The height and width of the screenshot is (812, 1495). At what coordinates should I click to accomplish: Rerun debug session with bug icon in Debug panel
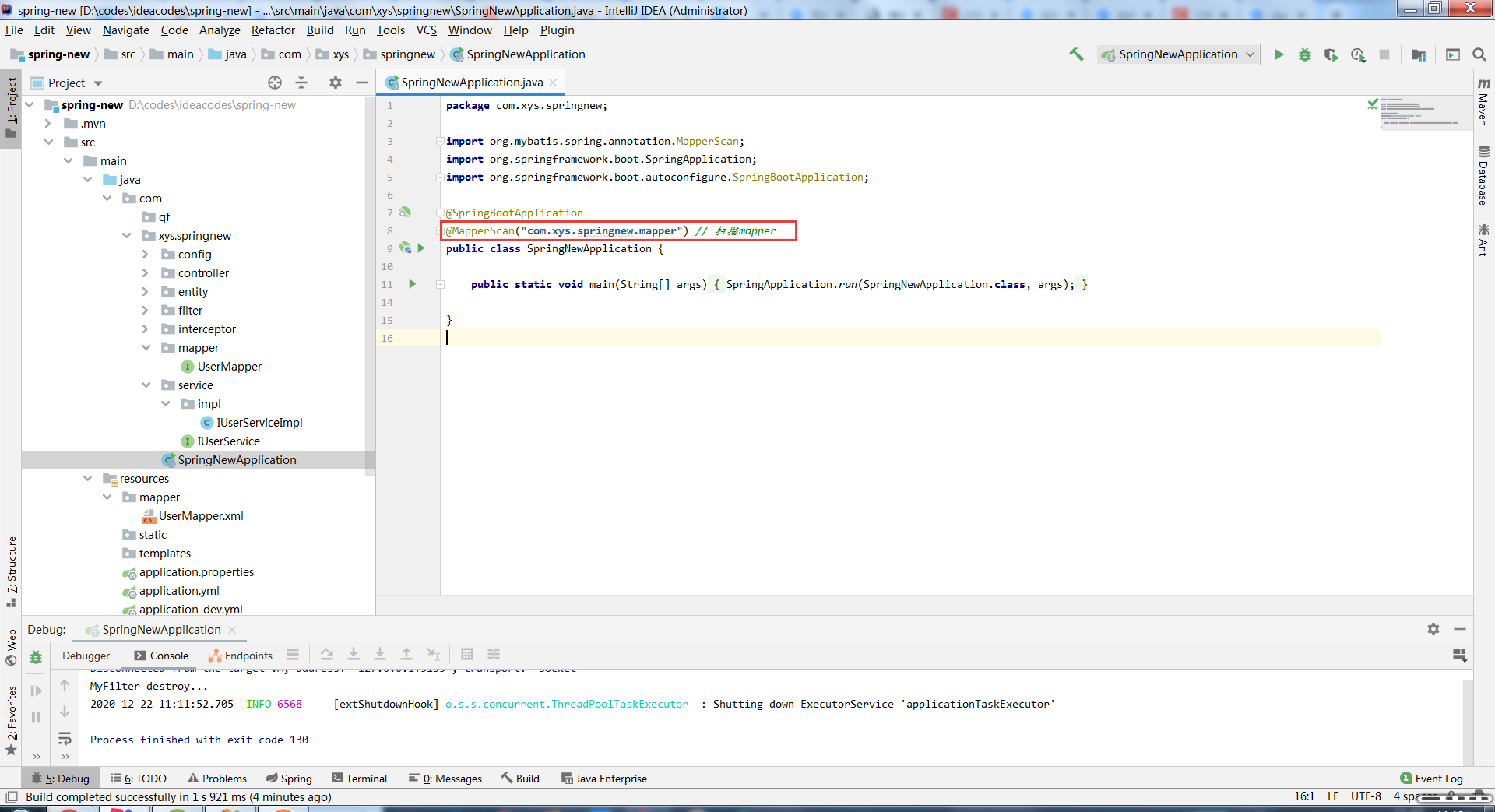click(36, 657)
